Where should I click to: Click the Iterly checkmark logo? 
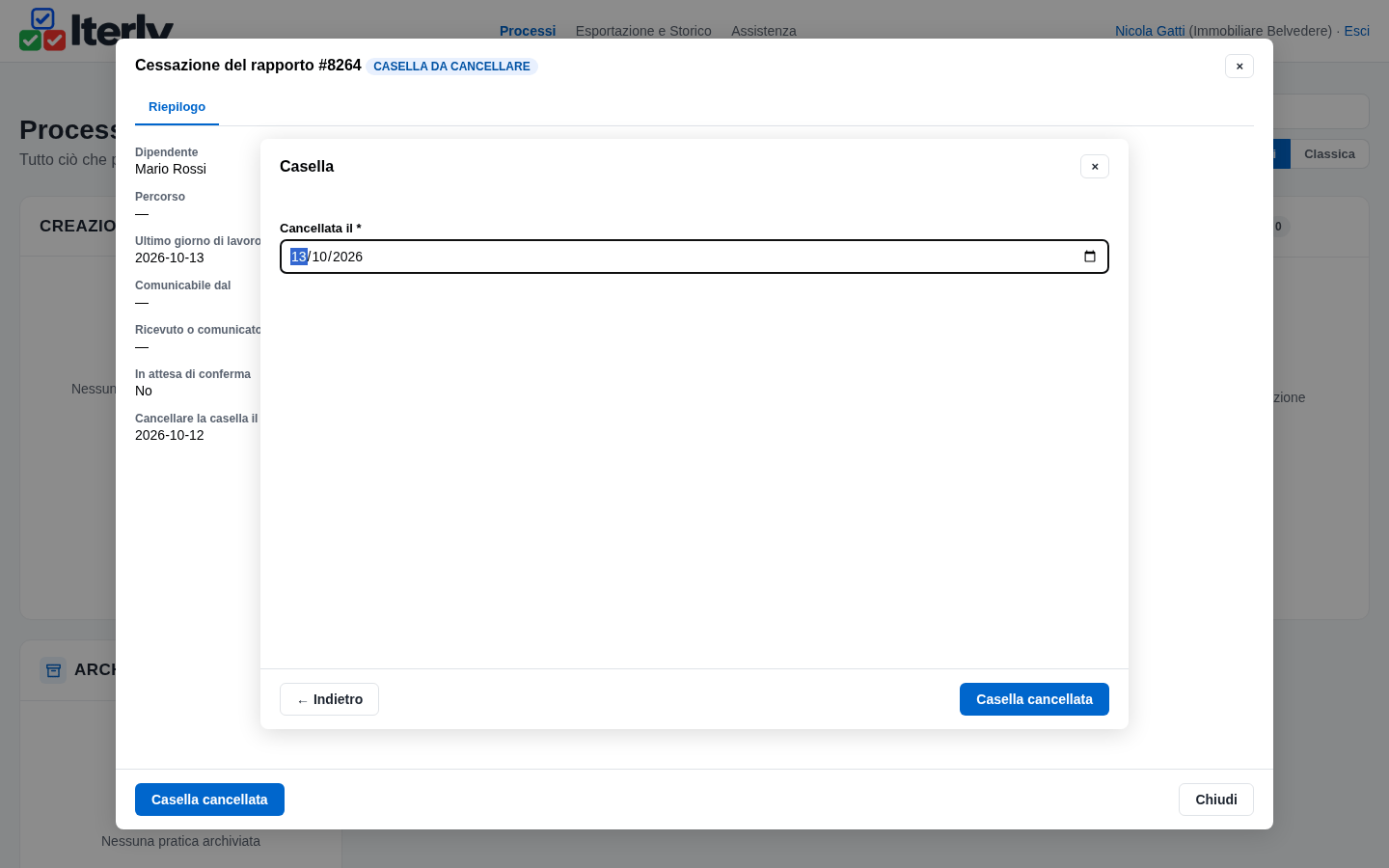(42, 30)
